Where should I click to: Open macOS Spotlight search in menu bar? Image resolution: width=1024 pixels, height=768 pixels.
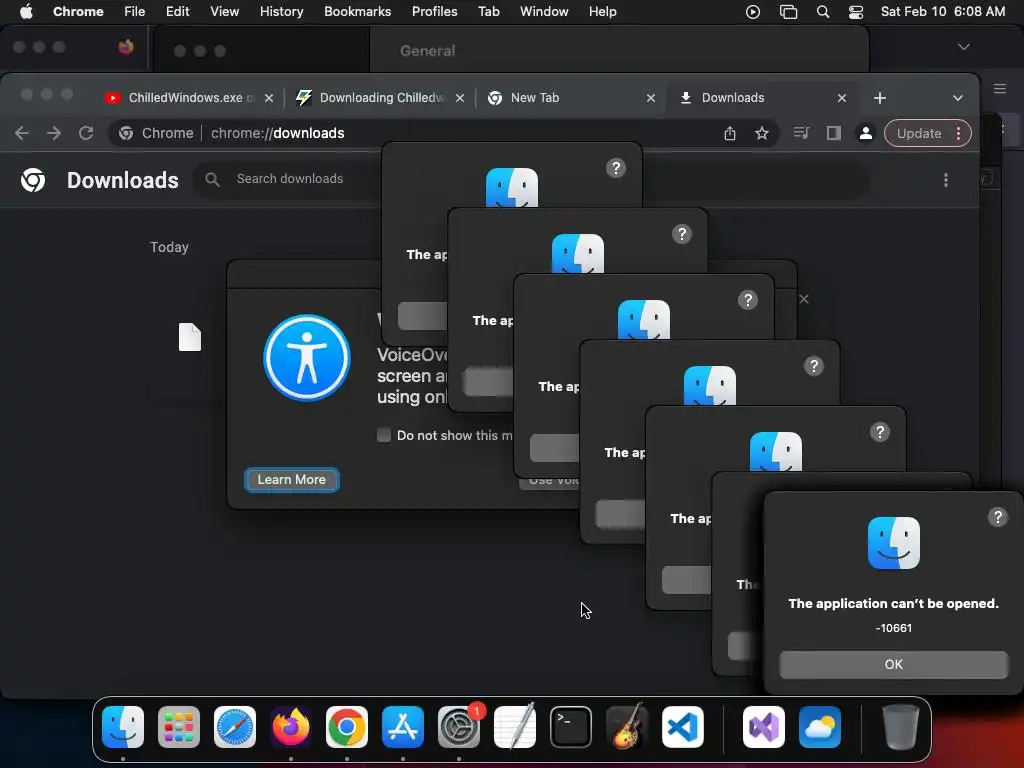(x=823, y=12)
